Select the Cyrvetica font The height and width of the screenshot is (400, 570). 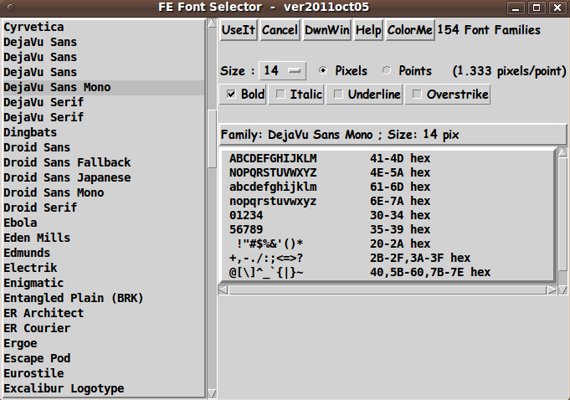pos(103,27)
